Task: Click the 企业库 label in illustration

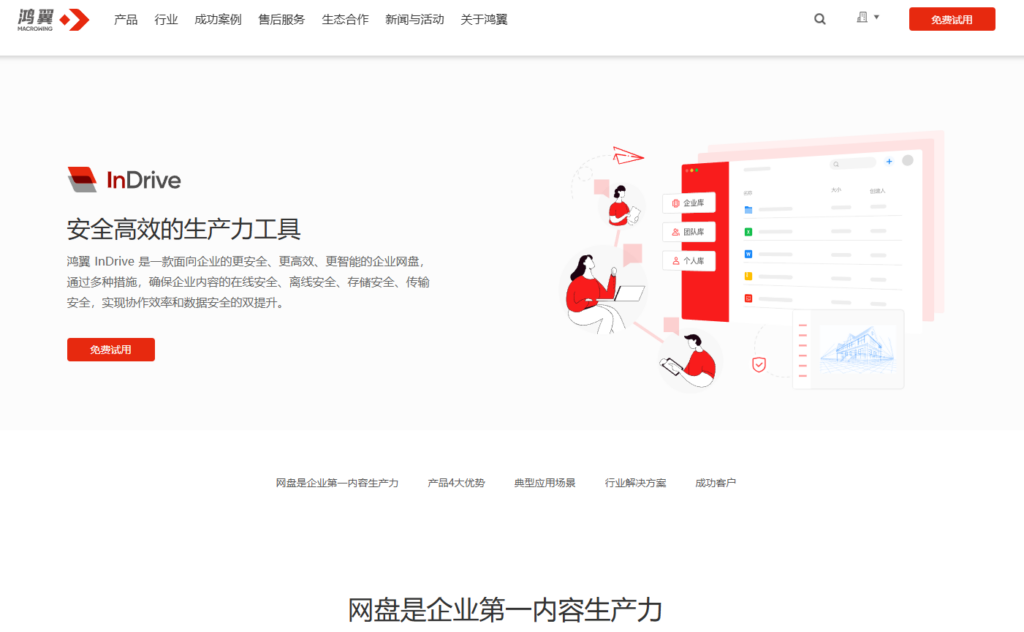Action: tap(689, 203)
